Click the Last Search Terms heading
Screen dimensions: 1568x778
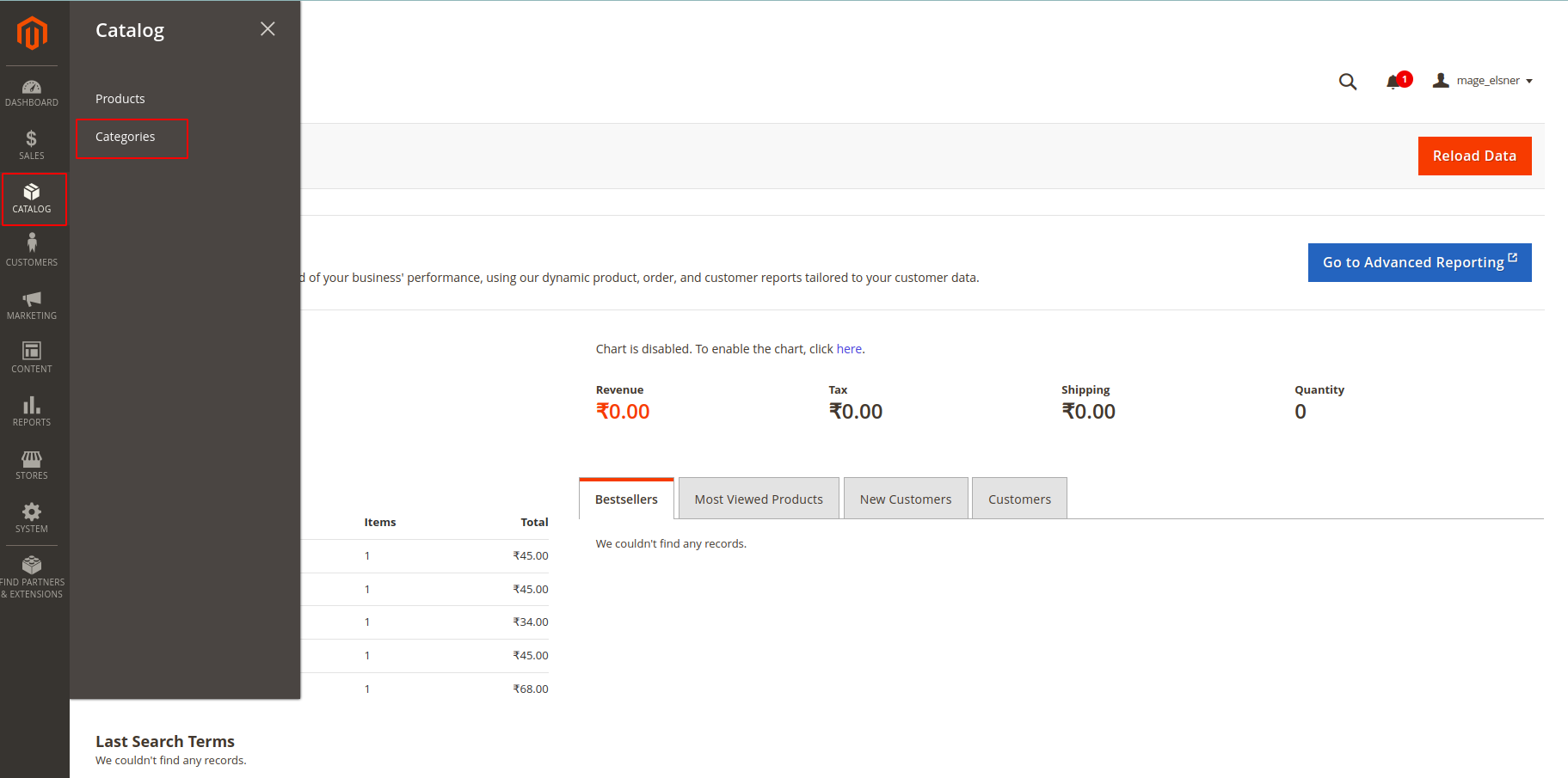(x=165, y=742)
